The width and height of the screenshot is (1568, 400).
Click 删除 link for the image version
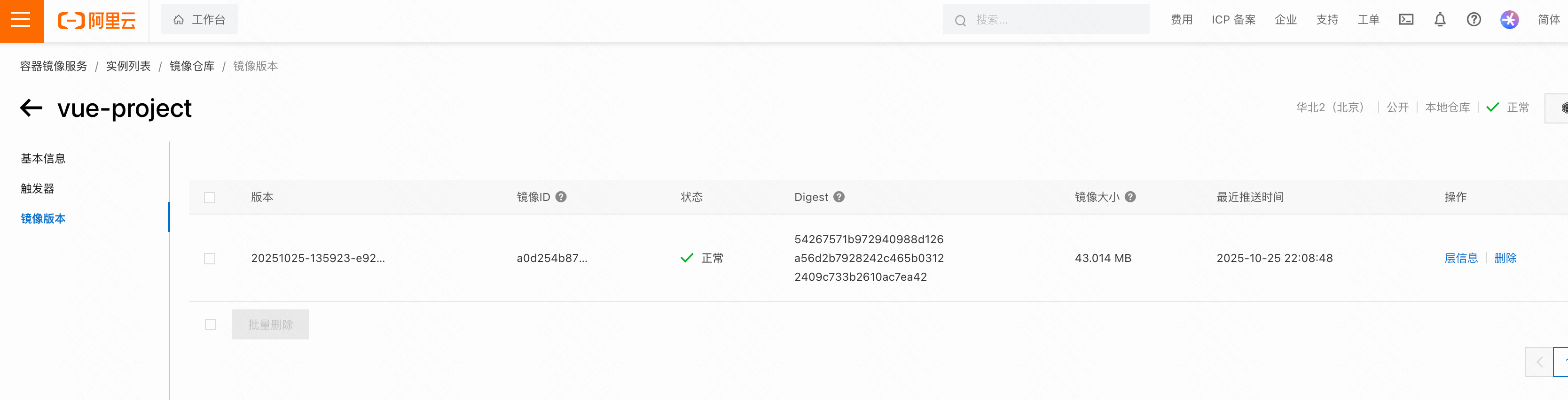click(1505, 258)
